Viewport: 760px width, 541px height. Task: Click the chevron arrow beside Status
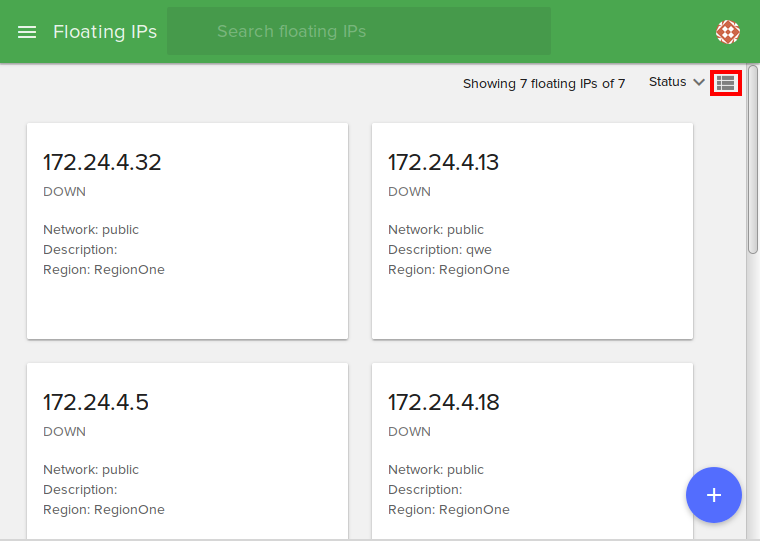(699, 83)
